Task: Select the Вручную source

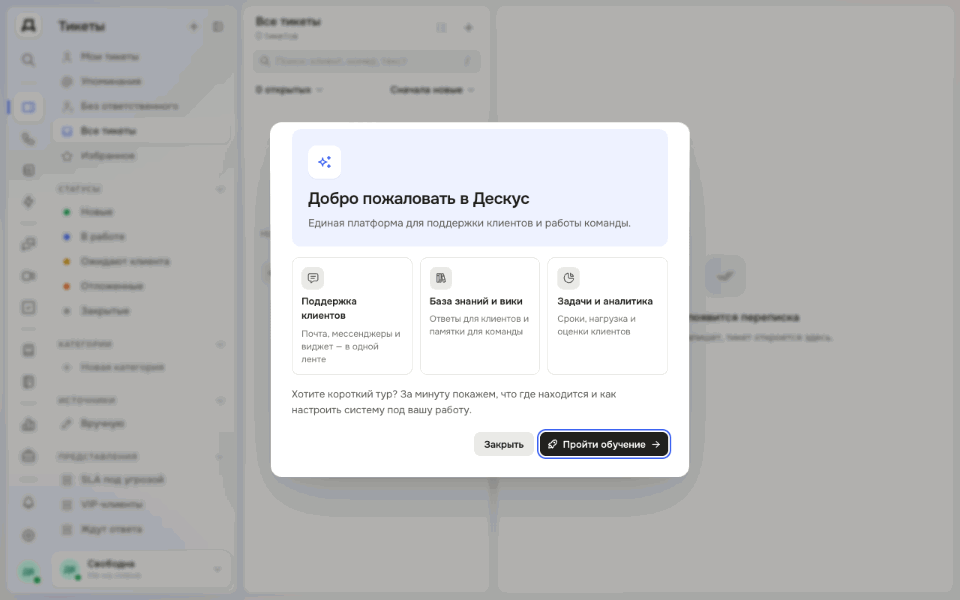Action: point(141,424)
